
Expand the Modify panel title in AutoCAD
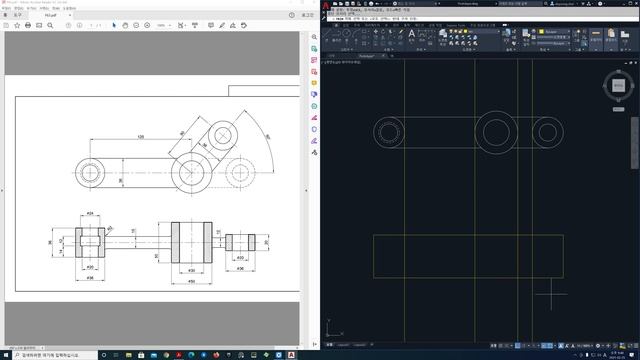point(388,50)
